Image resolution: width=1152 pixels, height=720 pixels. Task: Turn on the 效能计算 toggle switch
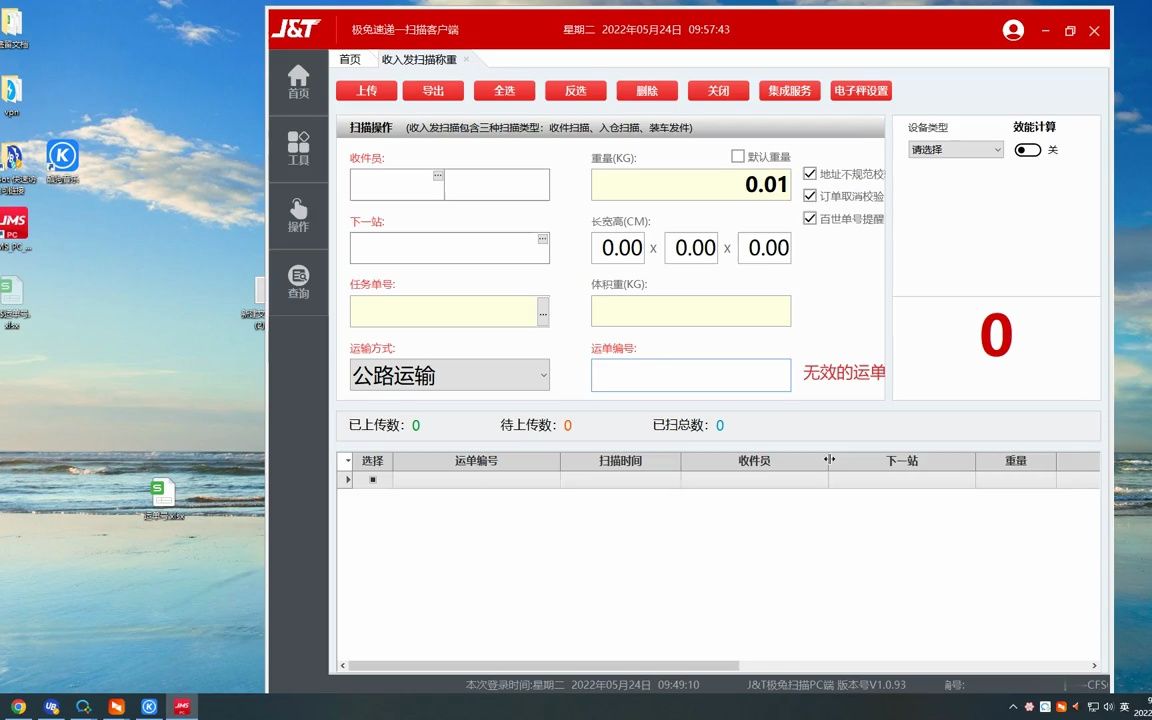[x=1027, y=148]
